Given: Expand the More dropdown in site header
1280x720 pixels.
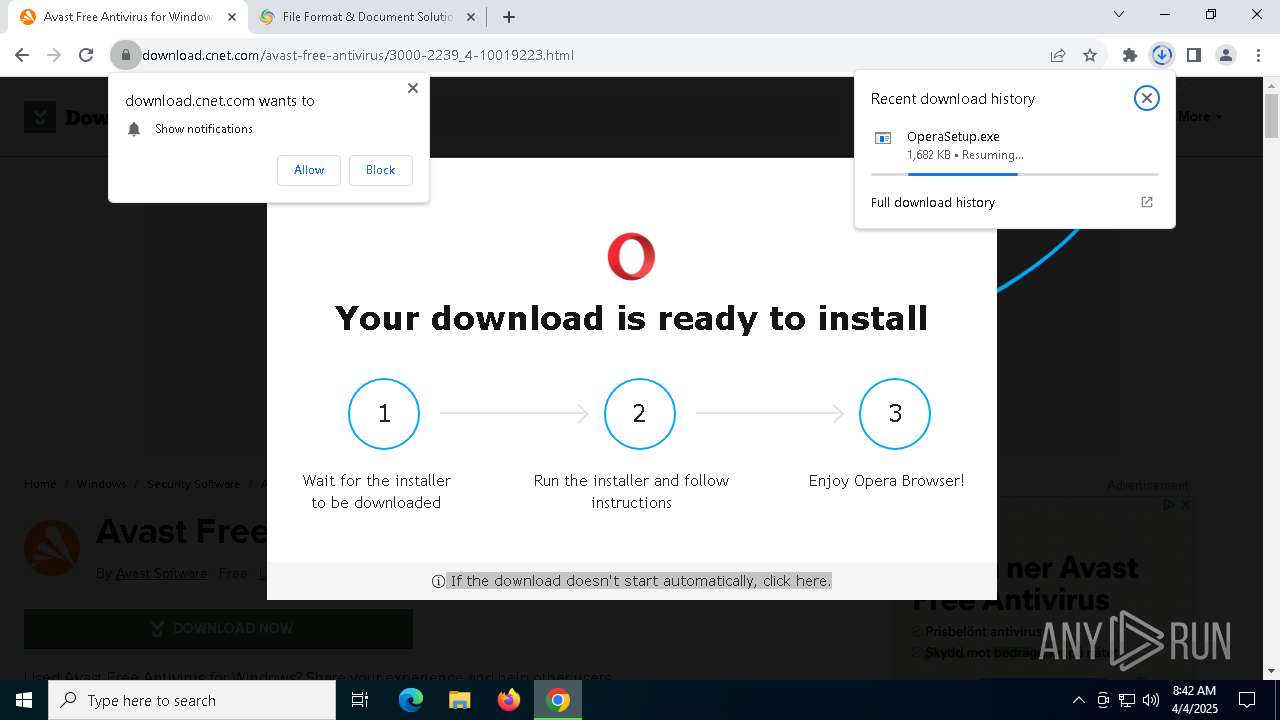Looking at the screenshot, I should click(1200, 116).
